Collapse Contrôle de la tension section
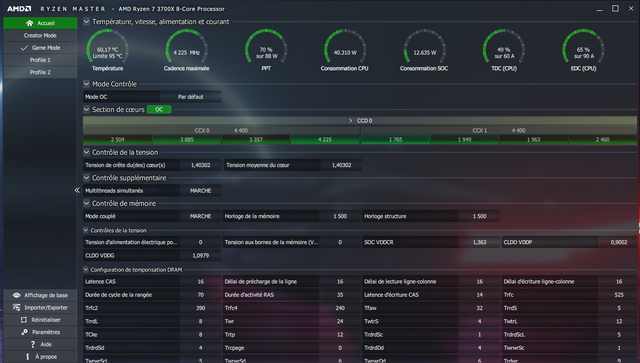 [86, 152]
